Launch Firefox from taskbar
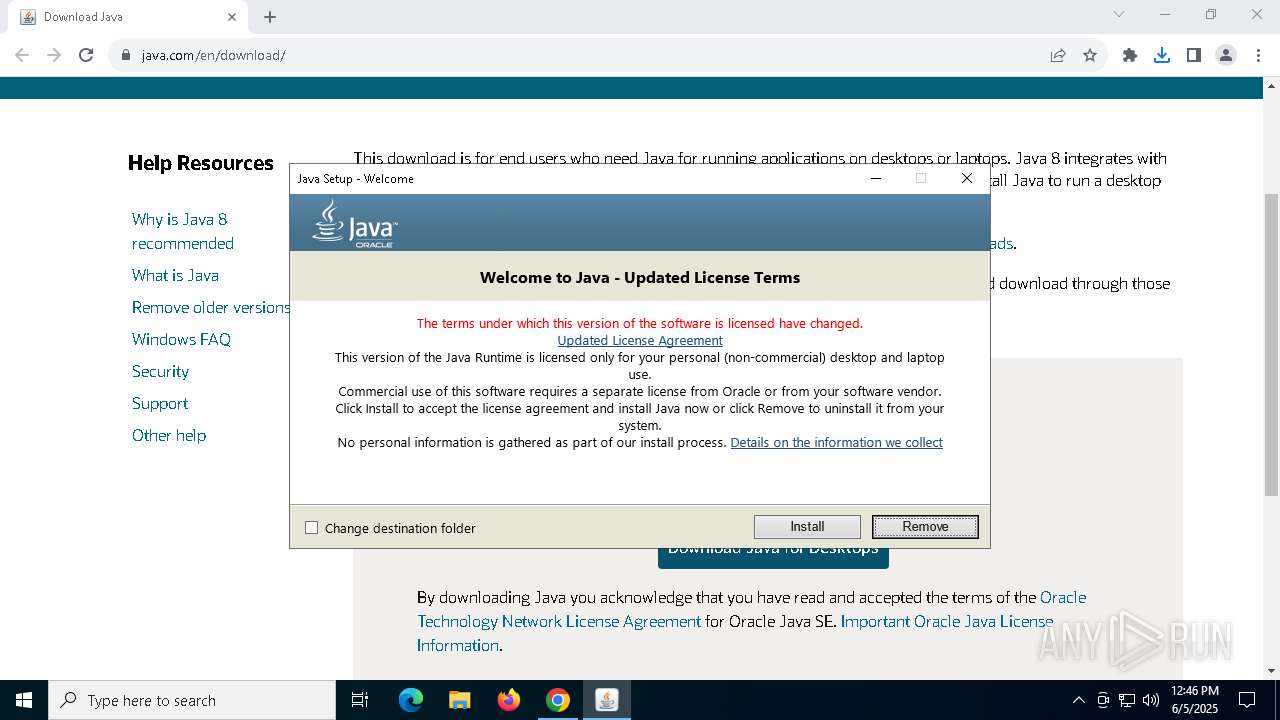Image resolution: width=1280 pixels, height=720 pixels. 508,700
